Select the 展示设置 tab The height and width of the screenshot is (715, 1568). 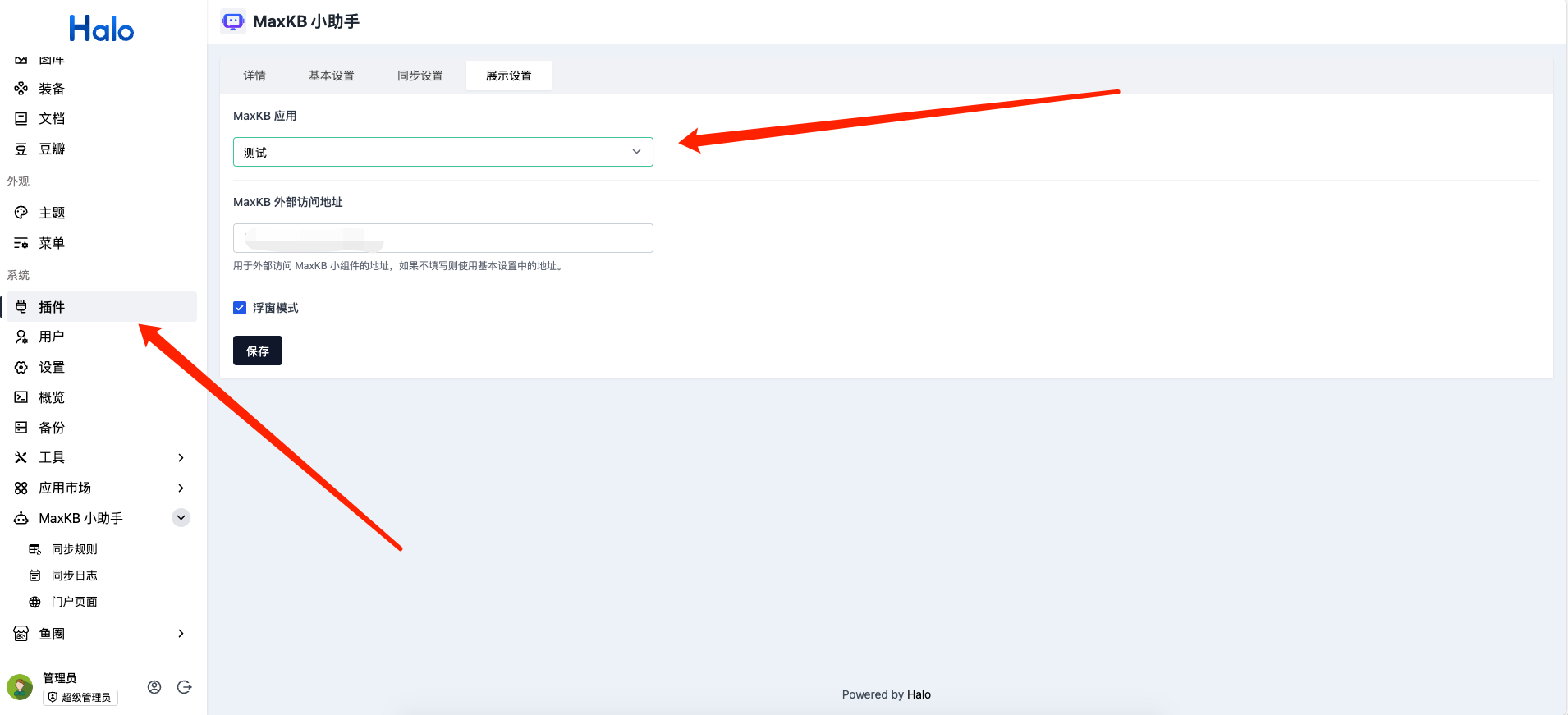pos(509,76)
